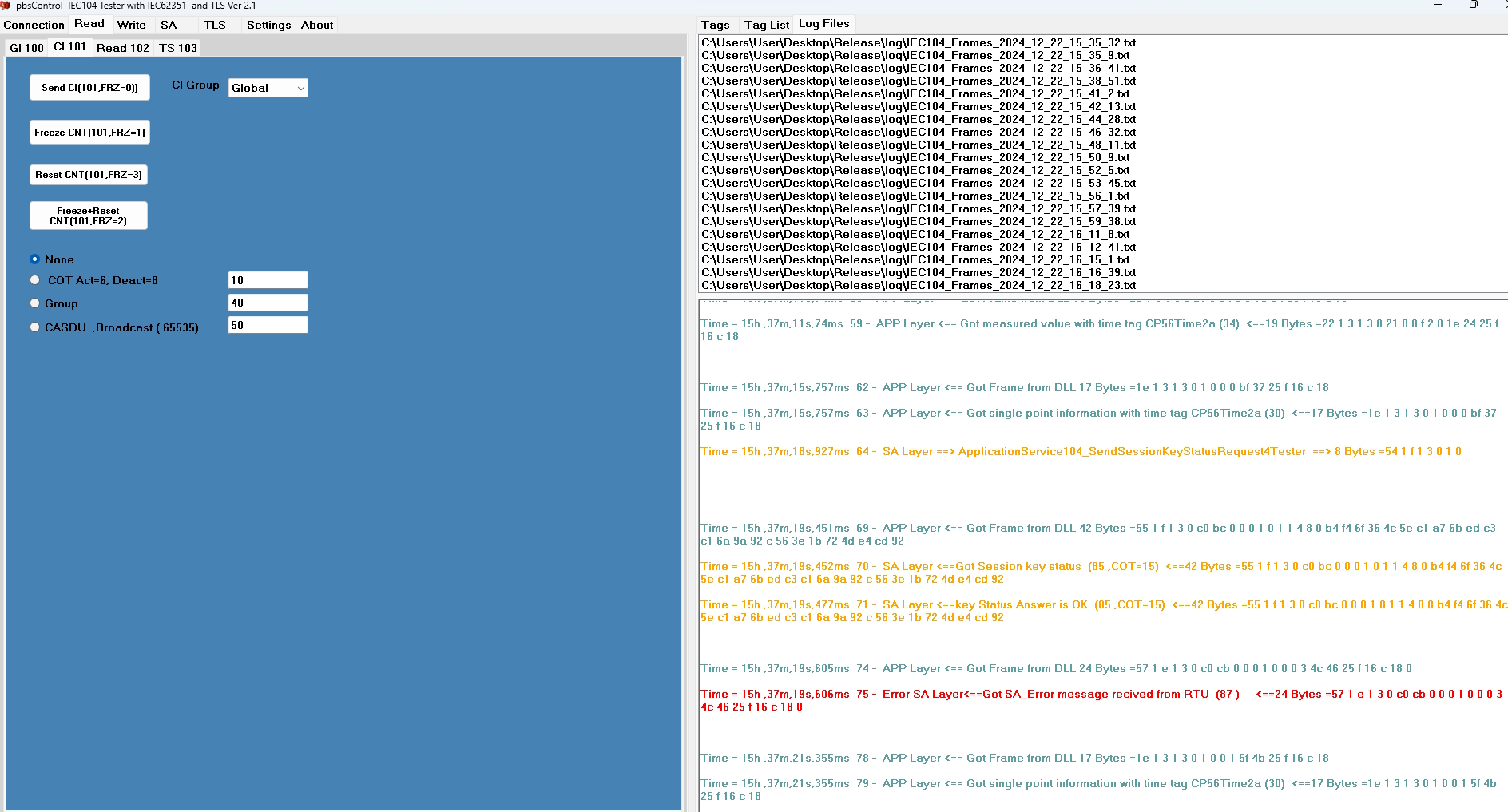Click the input field containing 10
The height and width of the screenshot is (812, 1508).
click(x=268, y=280)
